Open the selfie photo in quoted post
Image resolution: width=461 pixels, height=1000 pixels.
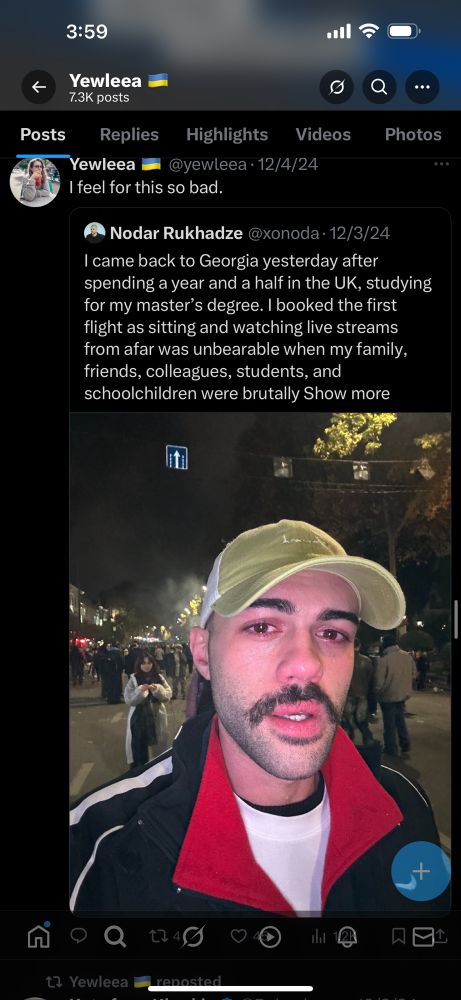click(260, 663)
